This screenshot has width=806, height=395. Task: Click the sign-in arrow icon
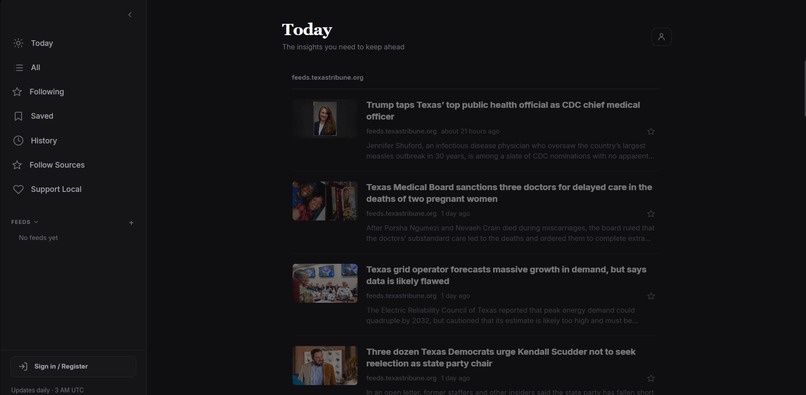coord(23,366)
